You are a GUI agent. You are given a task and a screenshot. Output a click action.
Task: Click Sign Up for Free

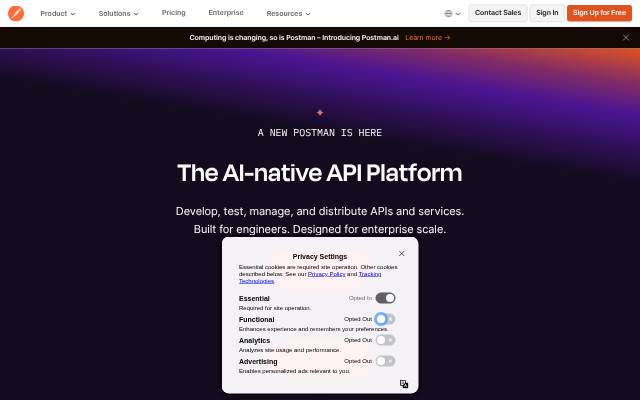(599, 13)
